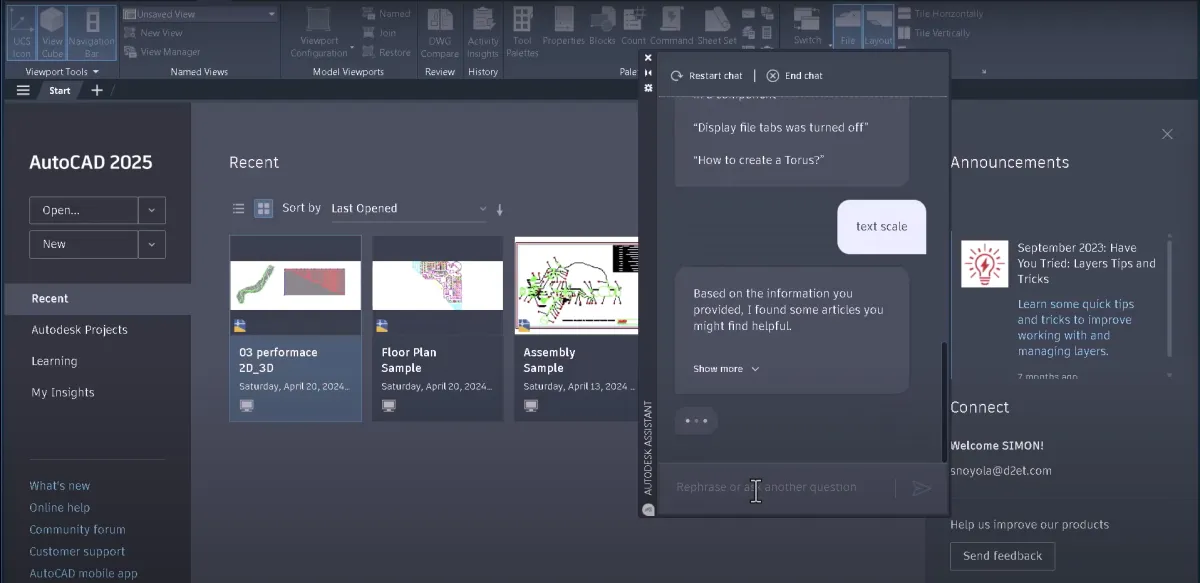Open the Community forum link

77,530
